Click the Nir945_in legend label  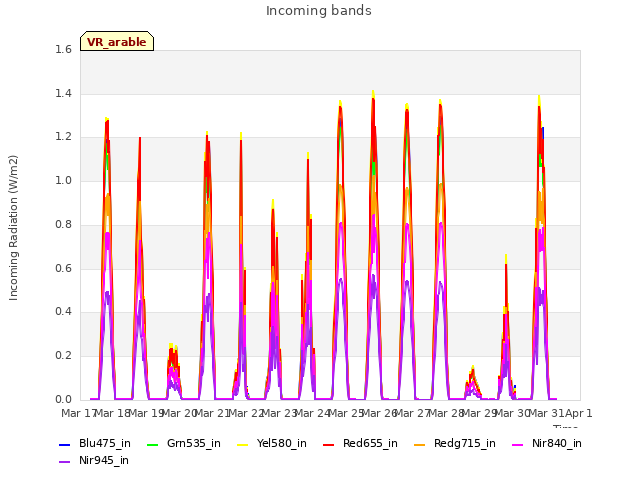click(x=104, y=460)
